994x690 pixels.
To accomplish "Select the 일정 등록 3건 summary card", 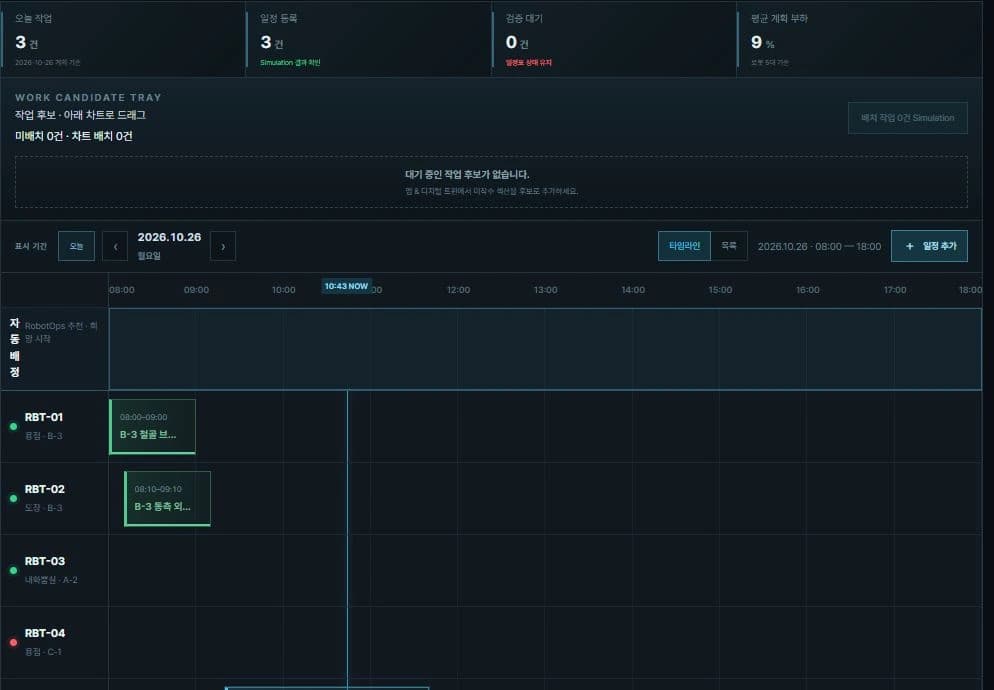I will (x=369, y=39).
